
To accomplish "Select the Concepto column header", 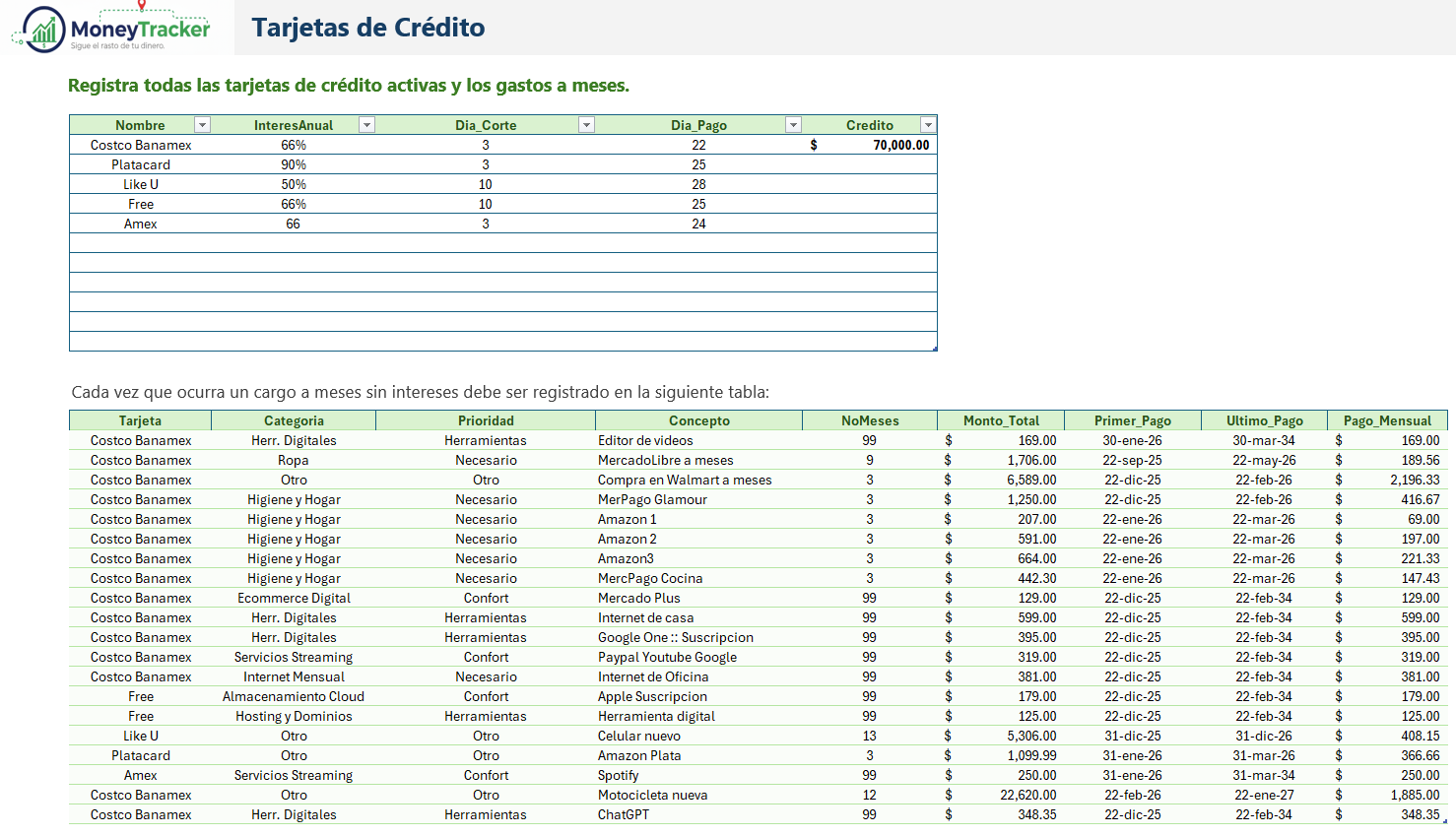I will (698, 420).
